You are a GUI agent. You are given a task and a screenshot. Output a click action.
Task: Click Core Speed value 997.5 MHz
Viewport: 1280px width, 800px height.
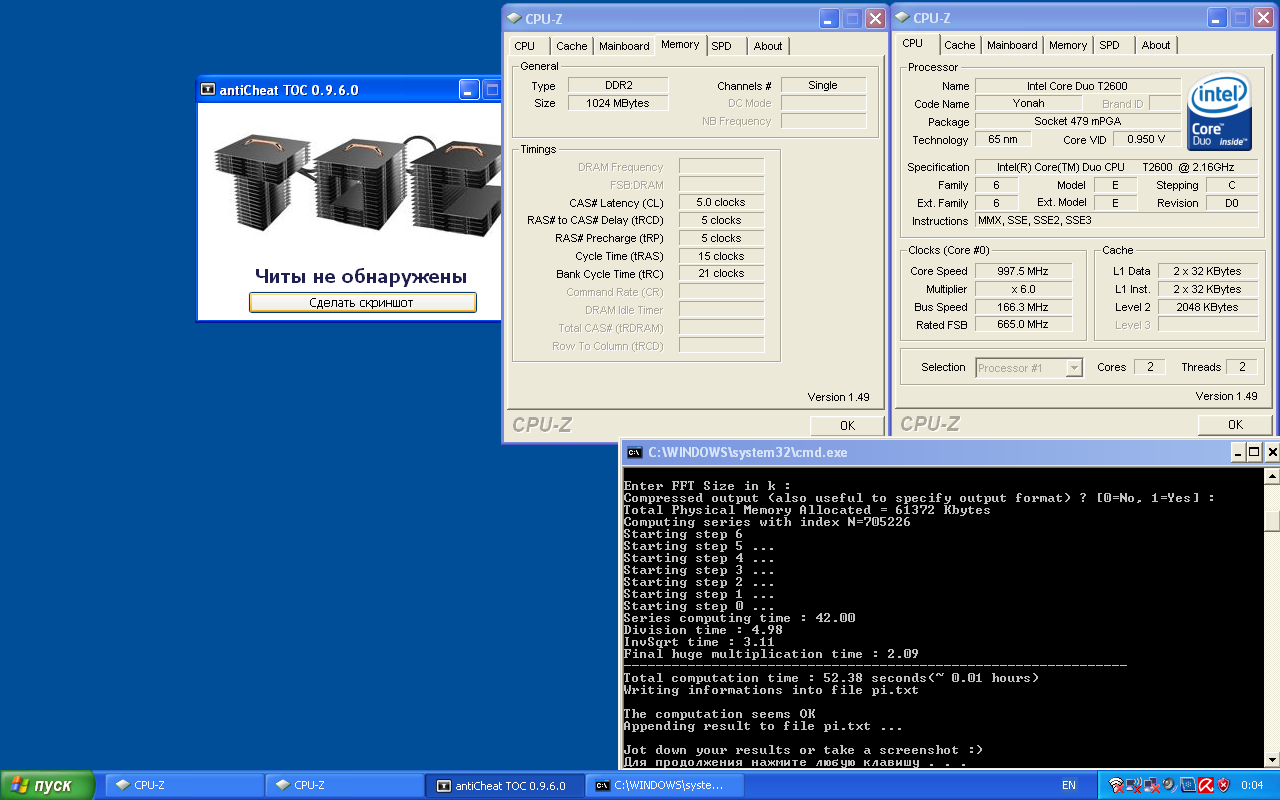[x=1022, y=271]
